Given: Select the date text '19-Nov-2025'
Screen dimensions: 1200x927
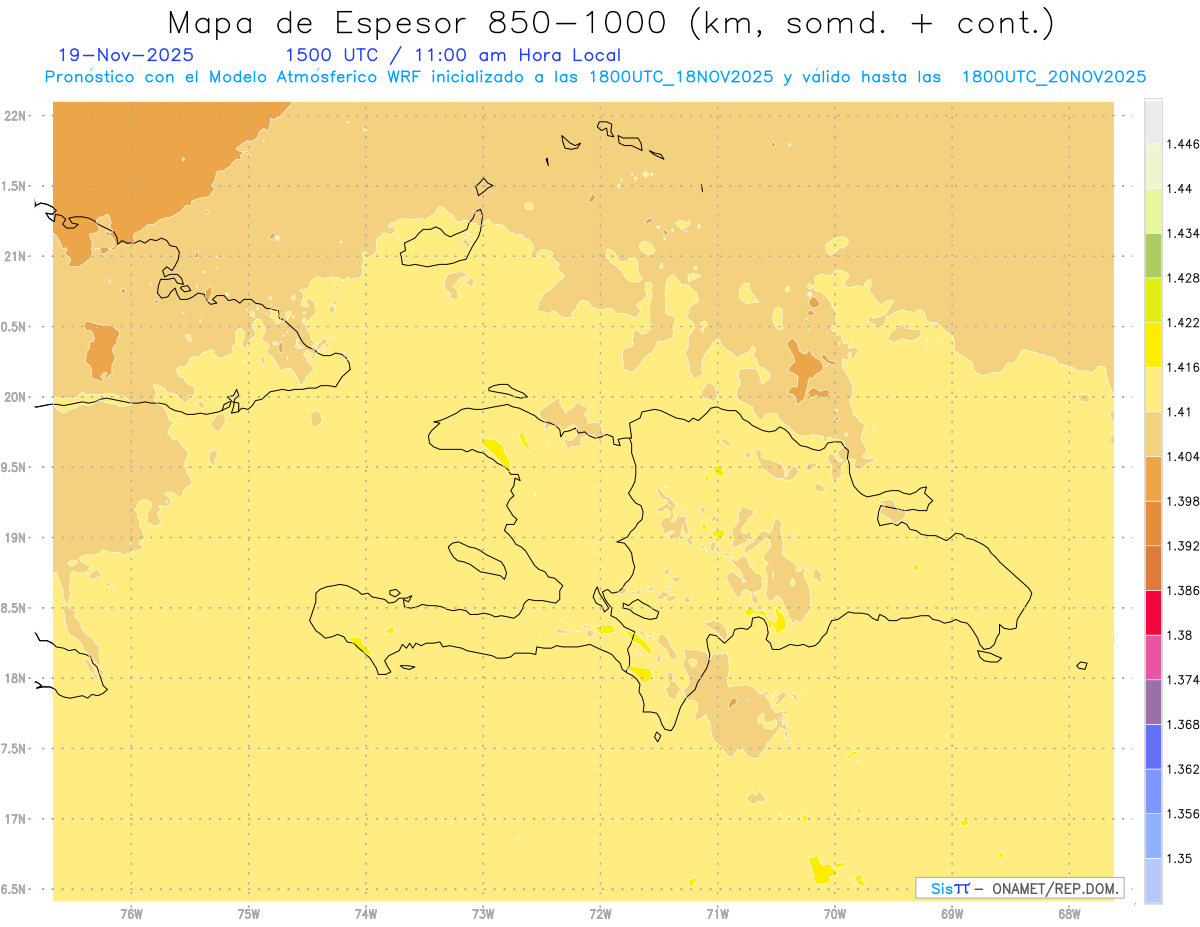Looking at the screenshot, I should click(x=126, y=55).
